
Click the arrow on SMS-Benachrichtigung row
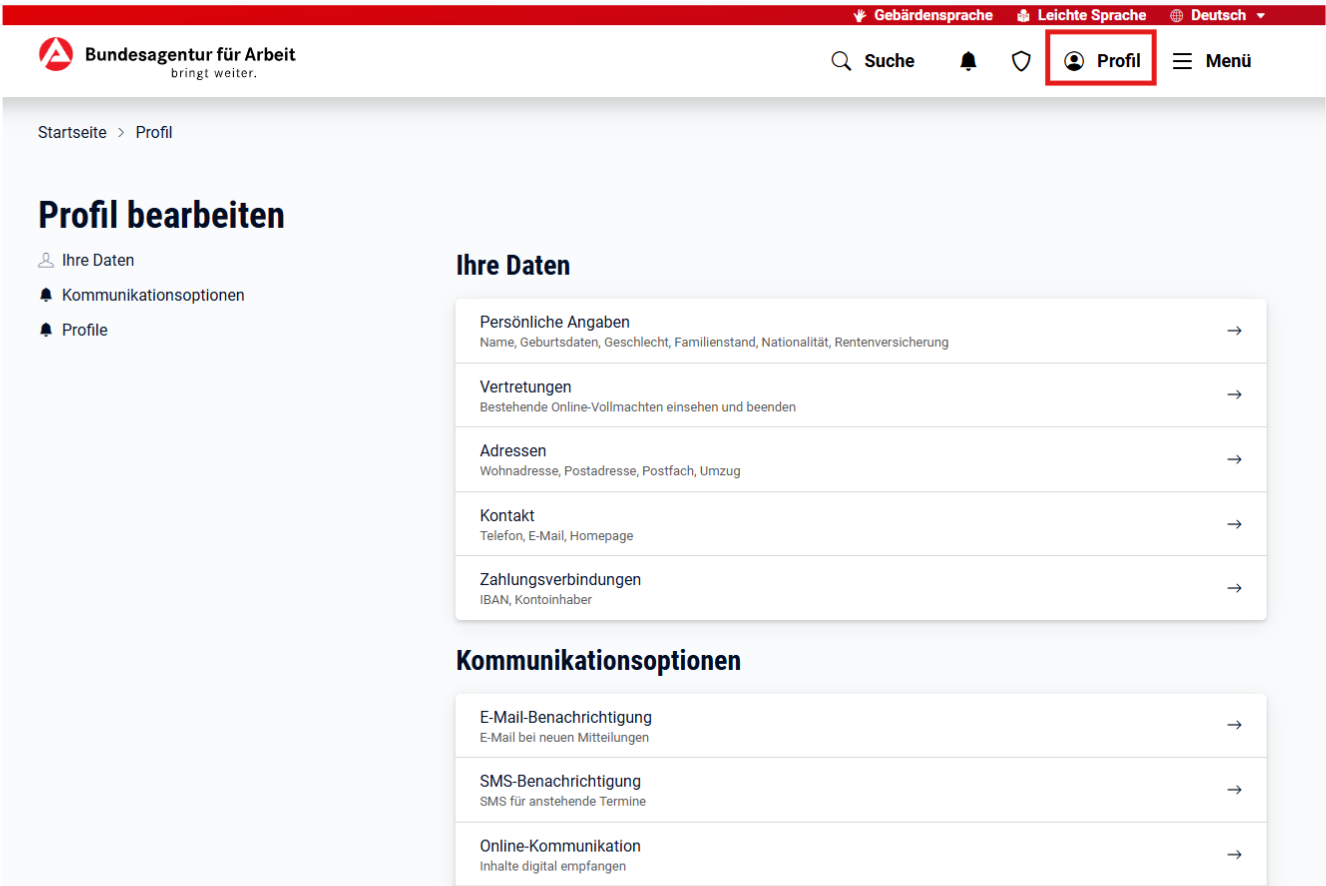click(1234, 790)
